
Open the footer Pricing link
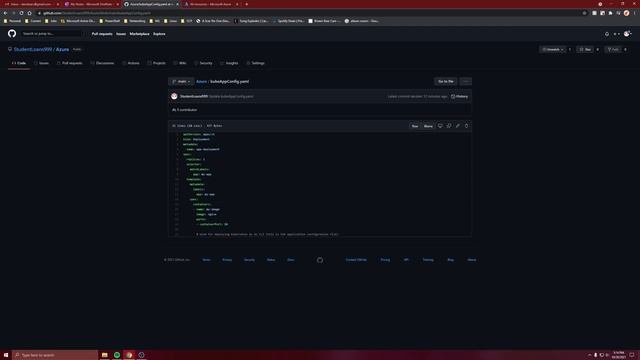385,260
